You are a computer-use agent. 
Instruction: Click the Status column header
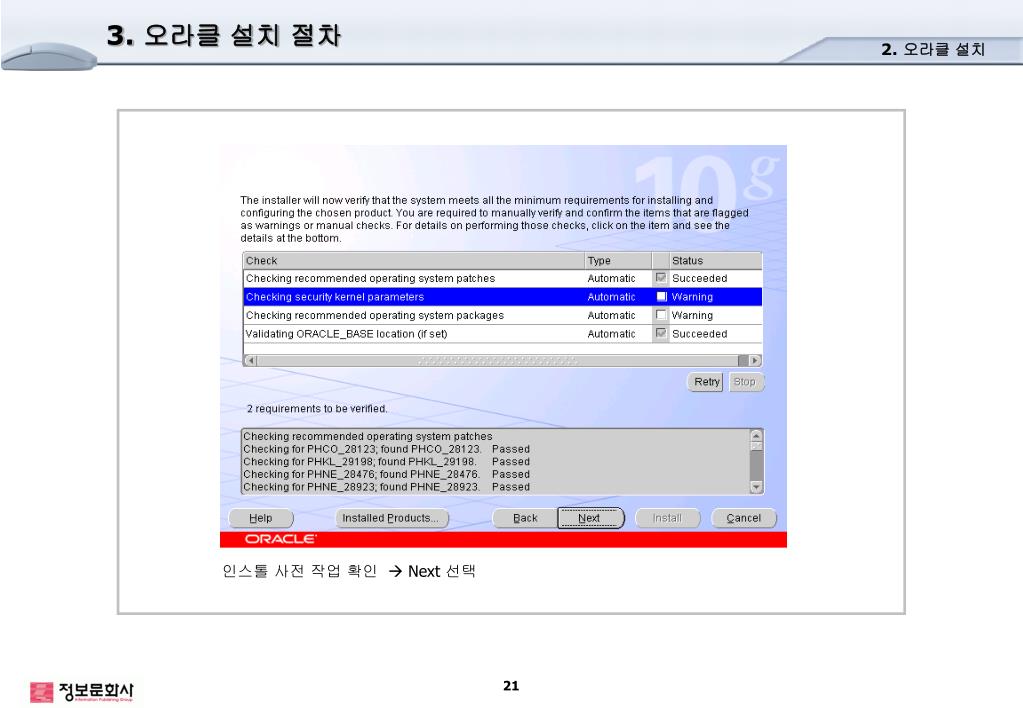point(715,260)
